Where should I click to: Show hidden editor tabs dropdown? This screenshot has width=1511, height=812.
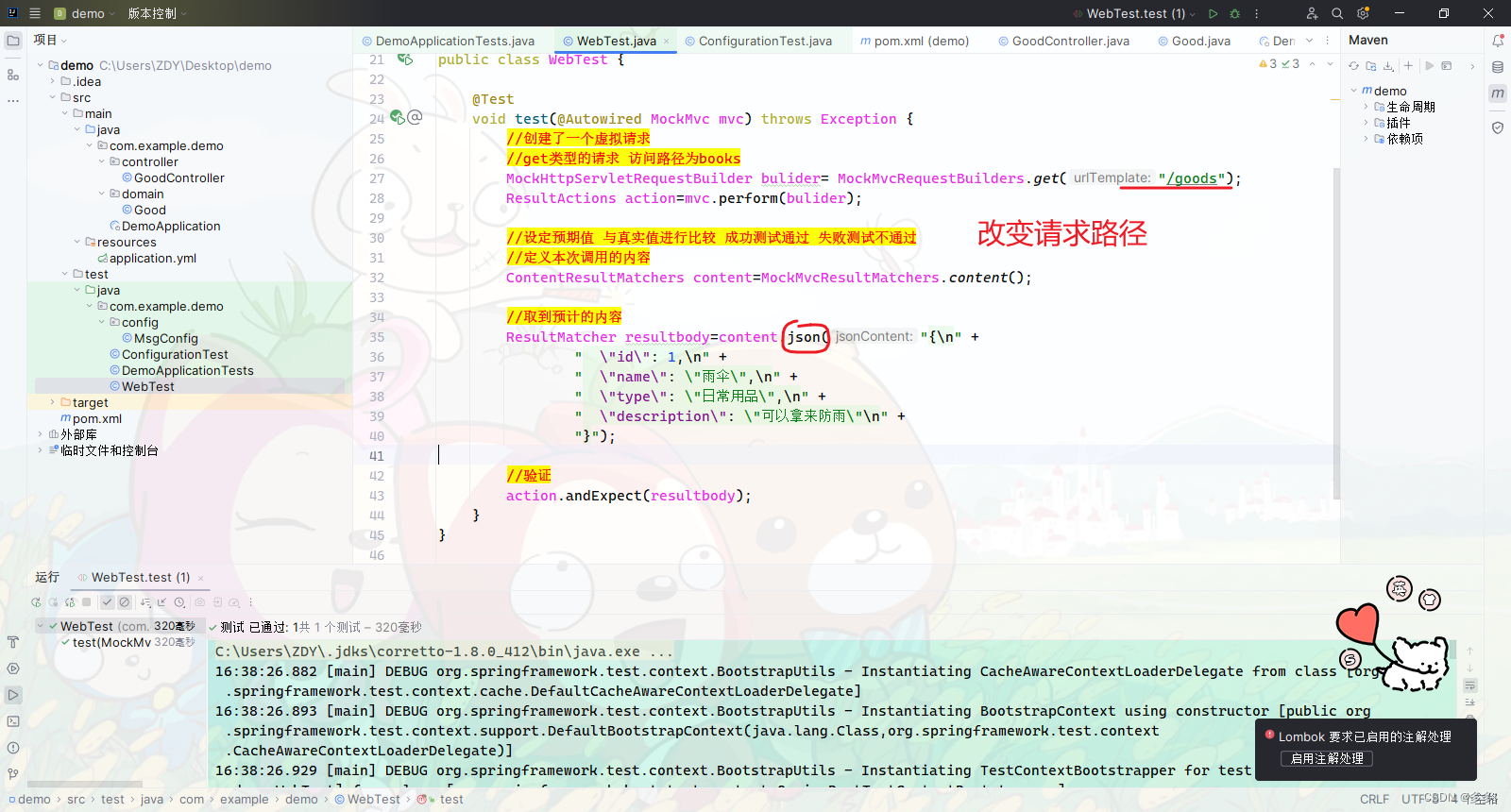click(1309, 41)
